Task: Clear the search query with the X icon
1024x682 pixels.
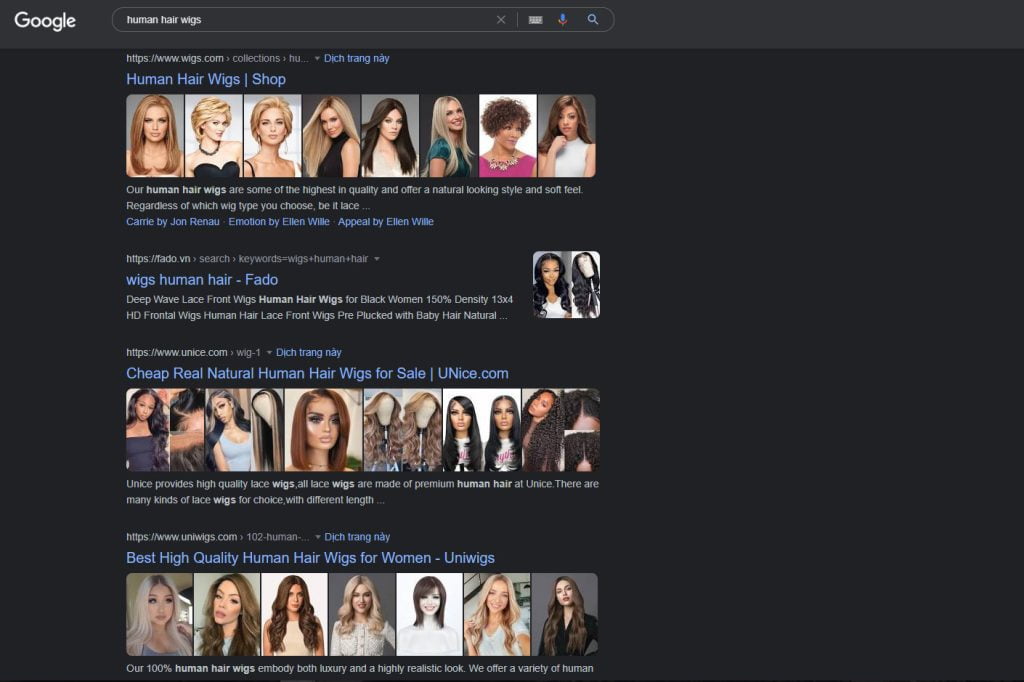Action: (x=501, y=19)
